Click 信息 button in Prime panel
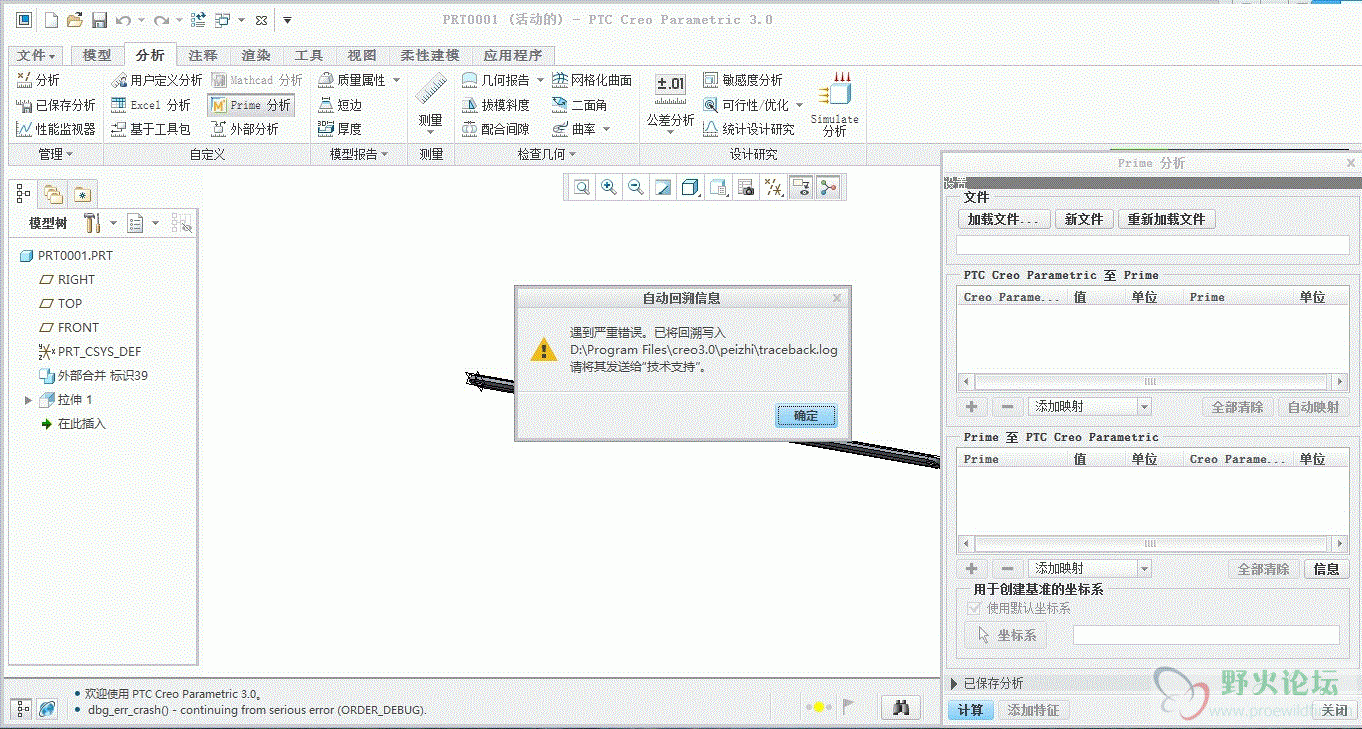This screenshot has width=1362, height=729. pos(1326,569)
